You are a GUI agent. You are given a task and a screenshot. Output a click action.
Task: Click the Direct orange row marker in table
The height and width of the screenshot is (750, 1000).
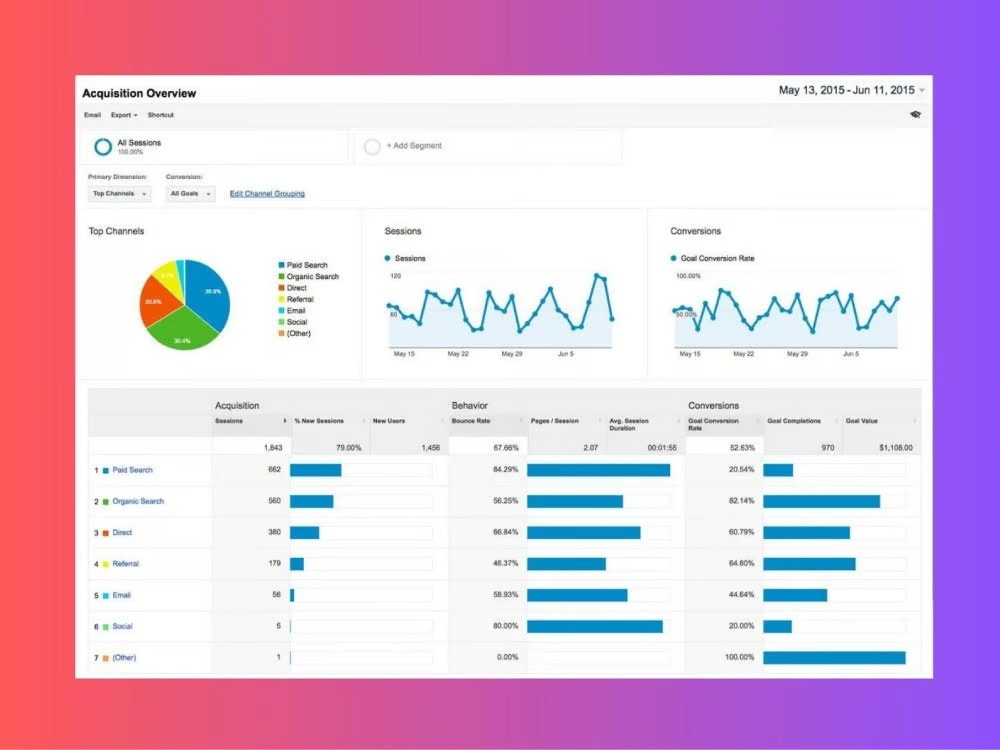pos(106,533)
